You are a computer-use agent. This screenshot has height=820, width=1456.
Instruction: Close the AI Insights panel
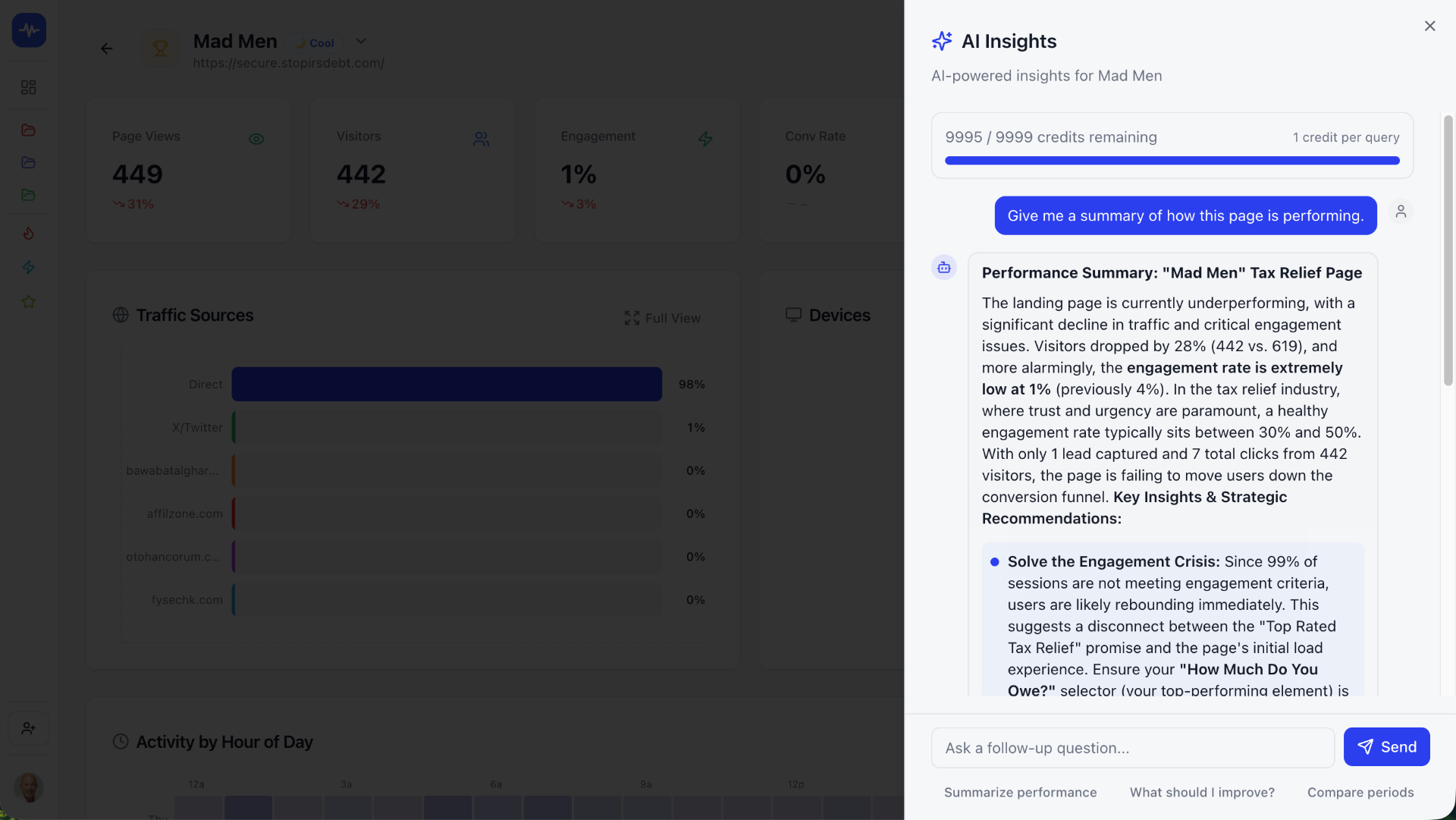pos(1429,26)
